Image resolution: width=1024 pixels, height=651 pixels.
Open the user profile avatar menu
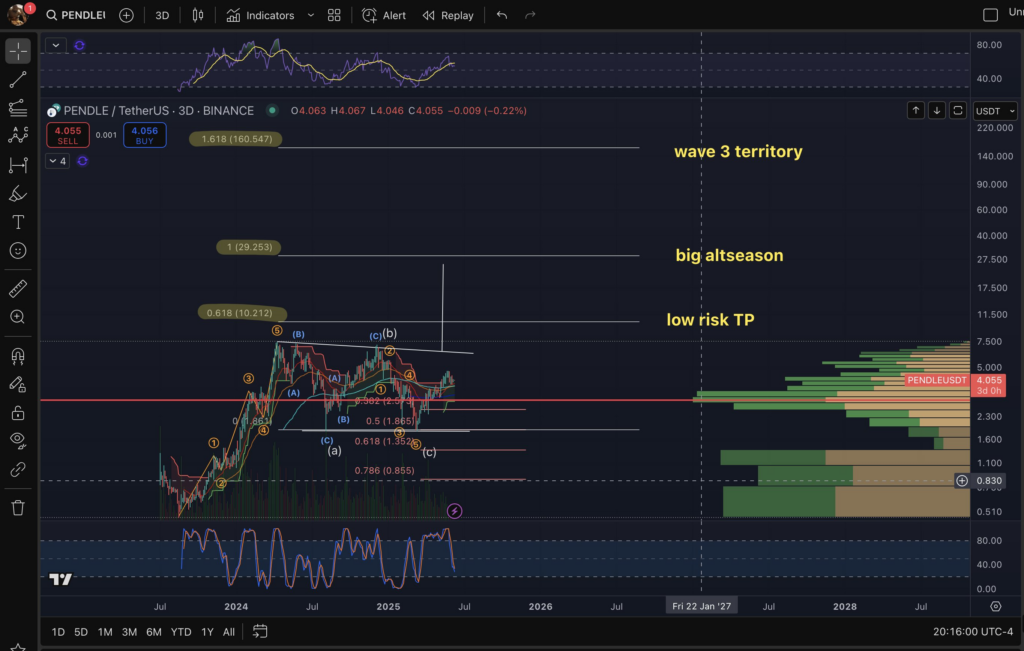coord(18,14)
